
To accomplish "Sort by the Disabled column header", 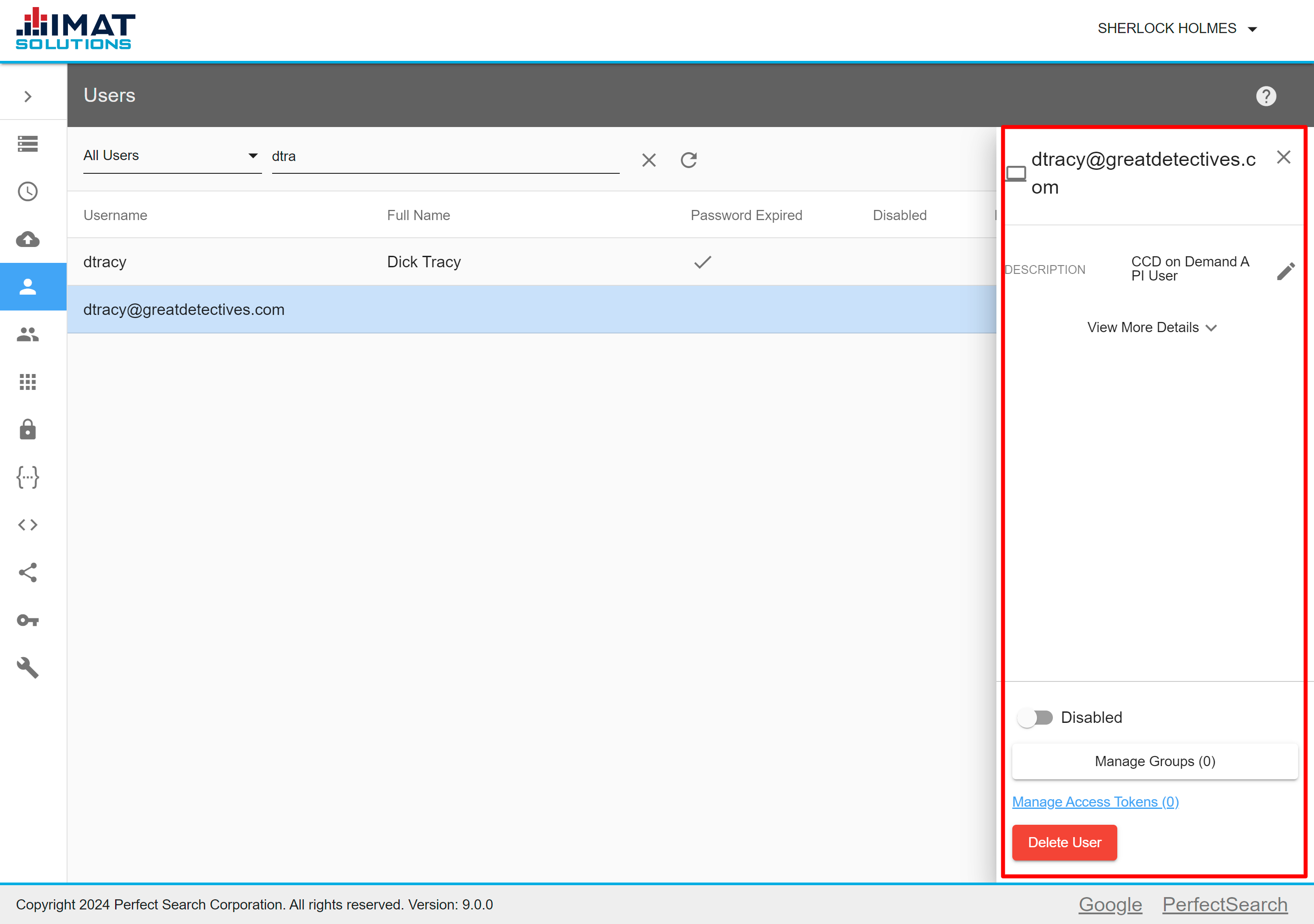I will (x=900, y=215).
